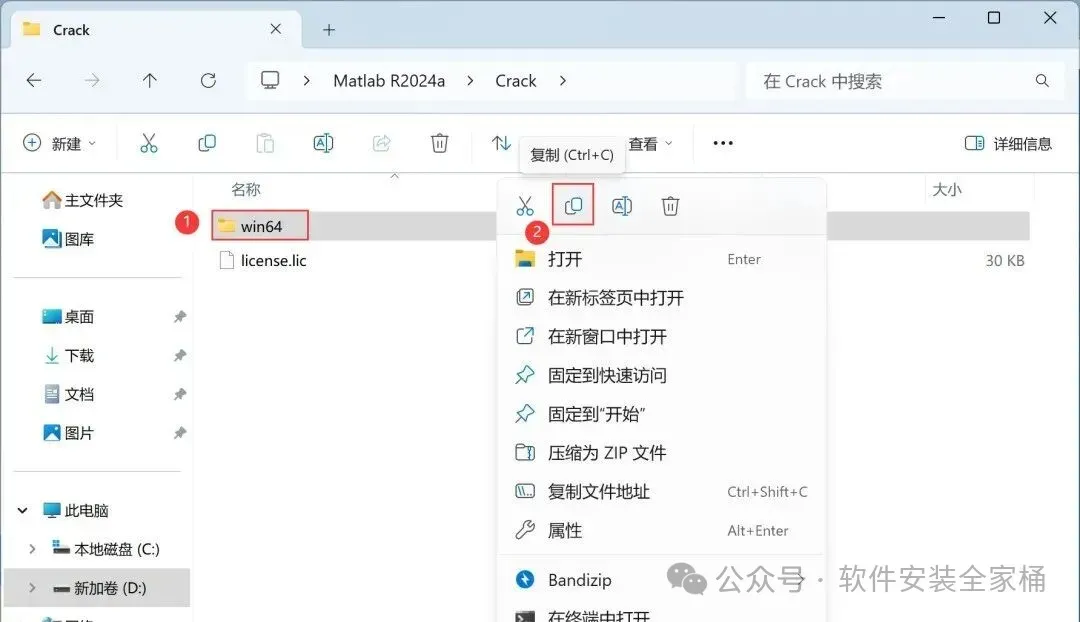Open Desktop (桌面) in the sidebar
The image size is (1080, 622).
[68, 317]
